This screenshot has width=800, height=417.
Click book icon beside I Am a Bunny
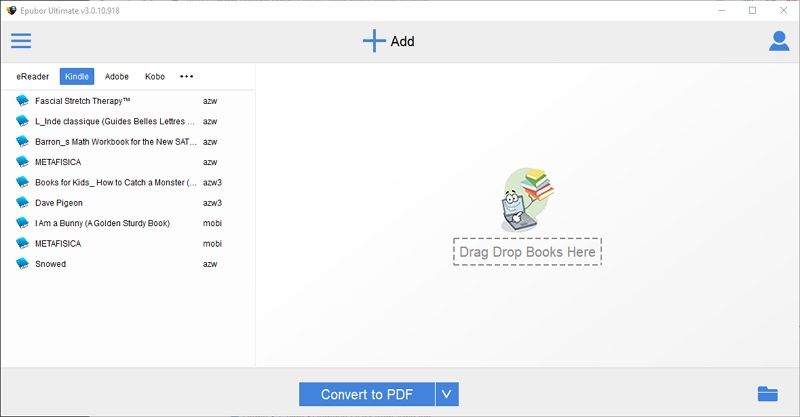pos(22,223)
